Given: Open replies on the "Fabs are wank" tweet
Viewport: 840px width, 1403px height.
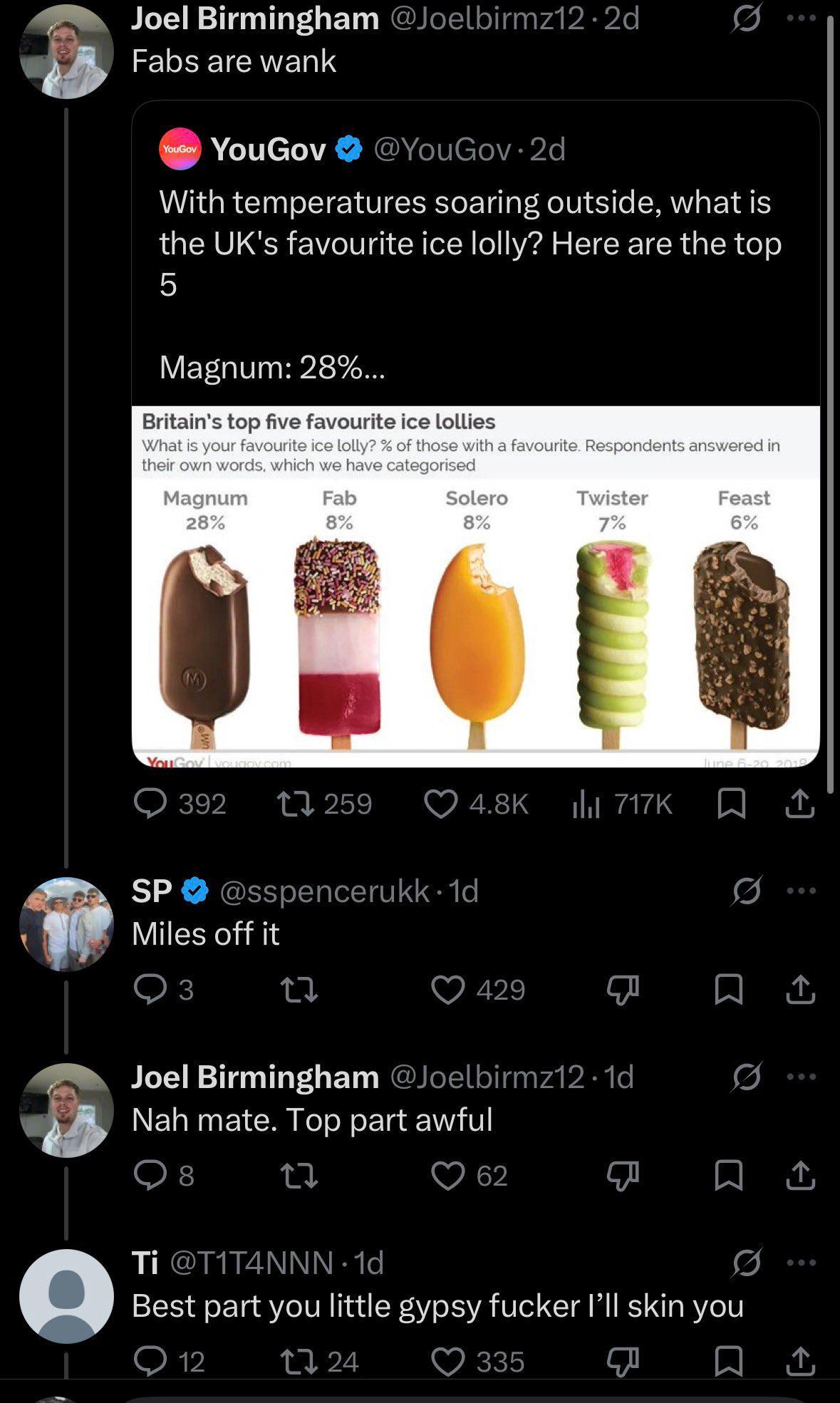Looking at the screenshot, I should point(180,804).
